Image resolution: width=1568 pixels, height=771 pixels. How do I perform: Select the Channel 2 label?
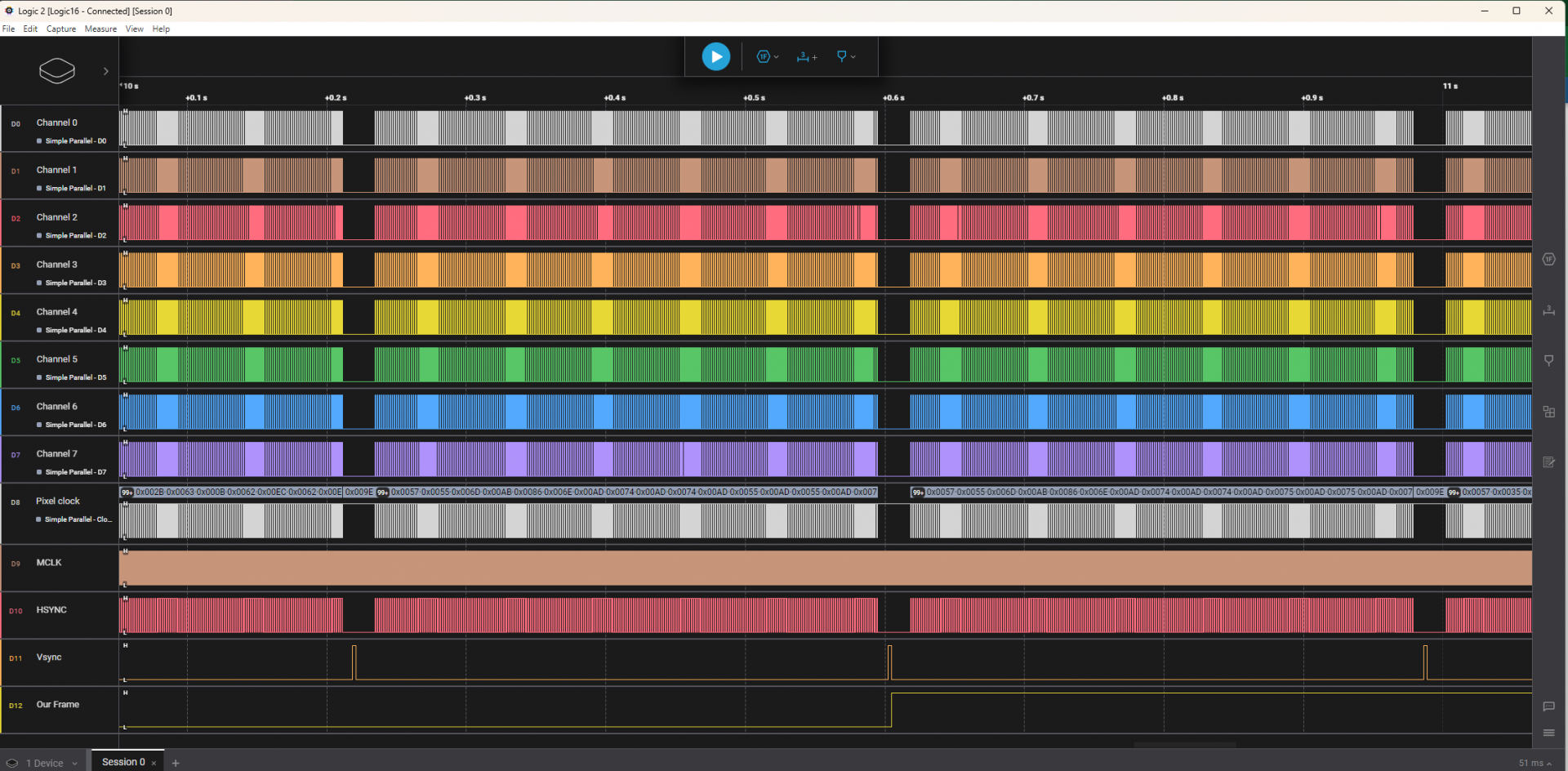coord(57,217)
